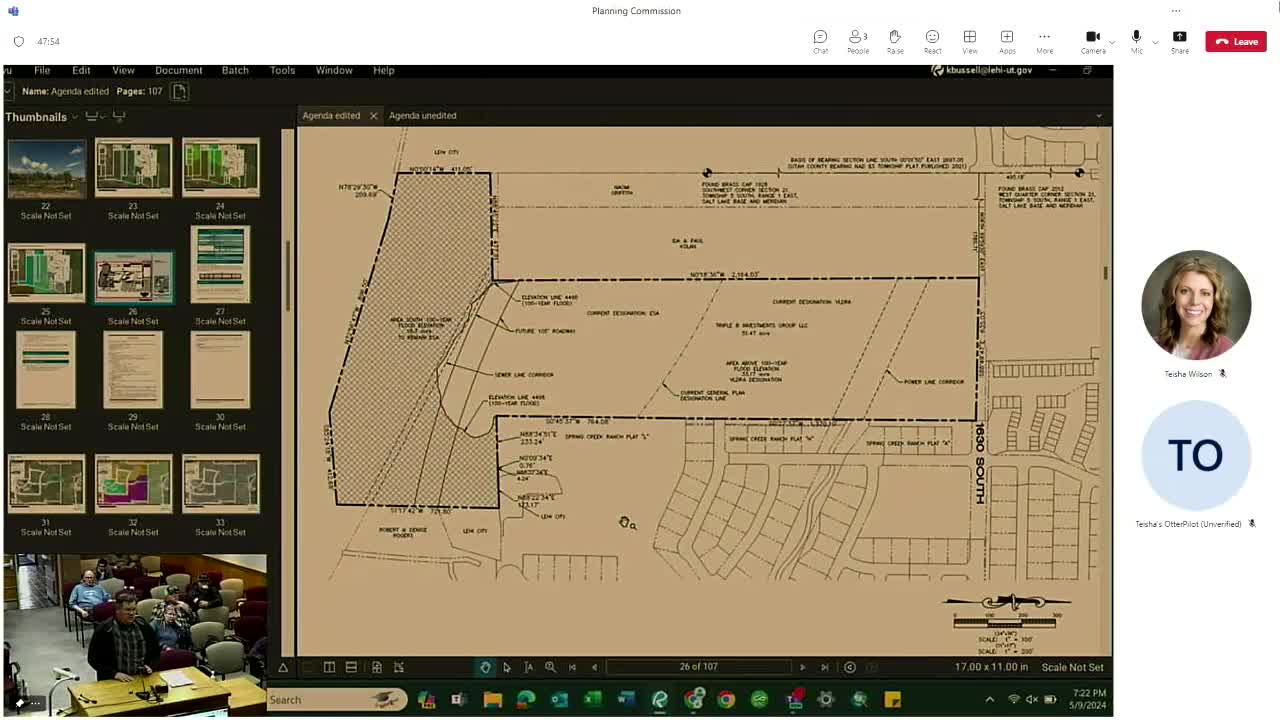Toggle the Mic mute state
This screenshot has height=720, width=1280.
click(1136, 41)
